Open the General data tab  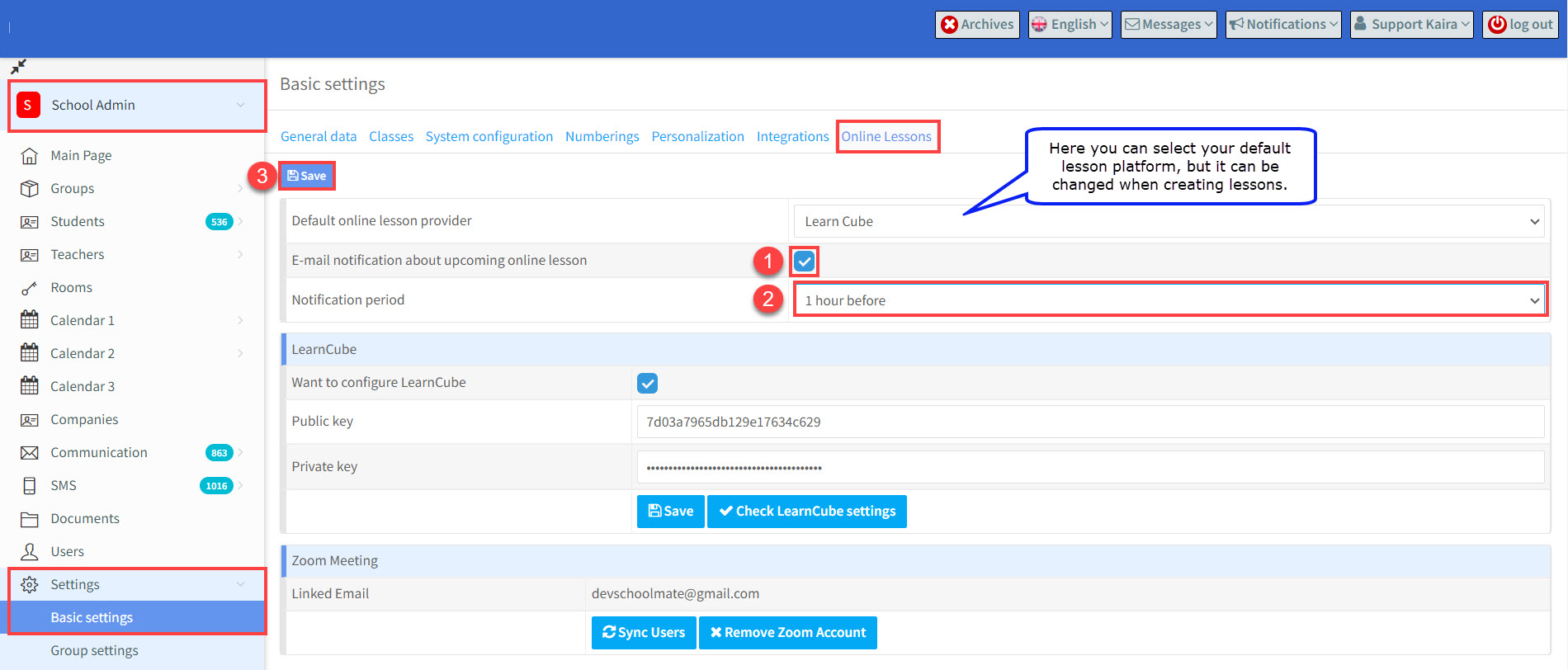(319, 136)
